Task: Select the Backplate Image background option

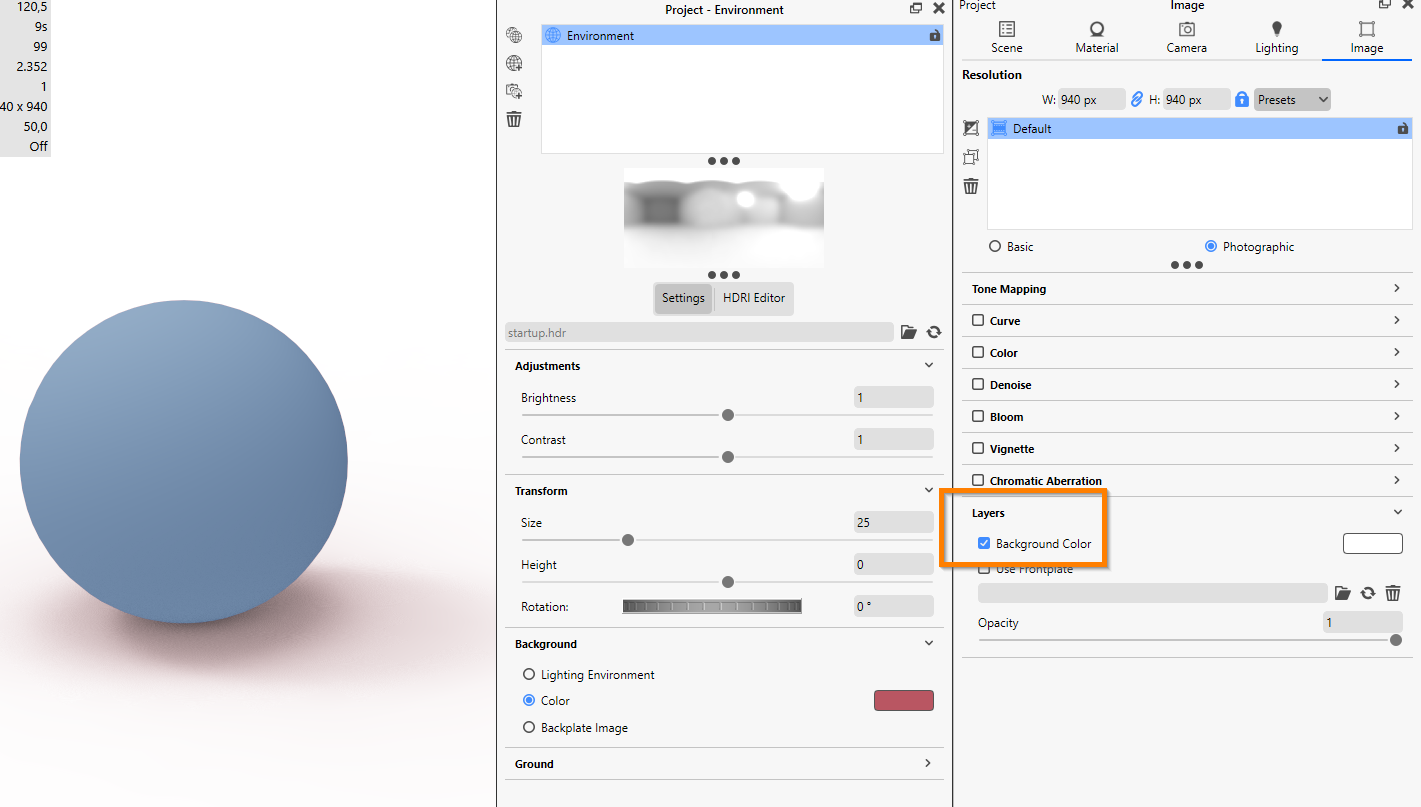Action: coord(529,727)
